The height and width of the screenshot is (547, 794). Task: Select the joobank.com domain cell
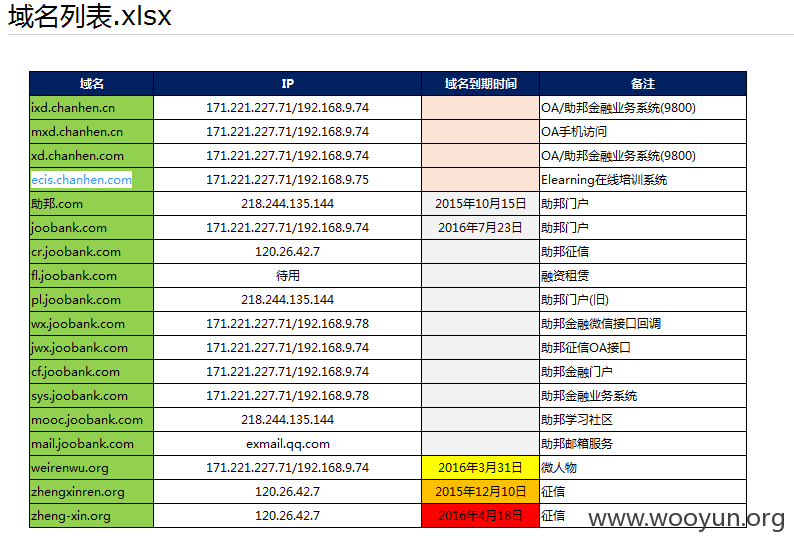tap(92, 227)
